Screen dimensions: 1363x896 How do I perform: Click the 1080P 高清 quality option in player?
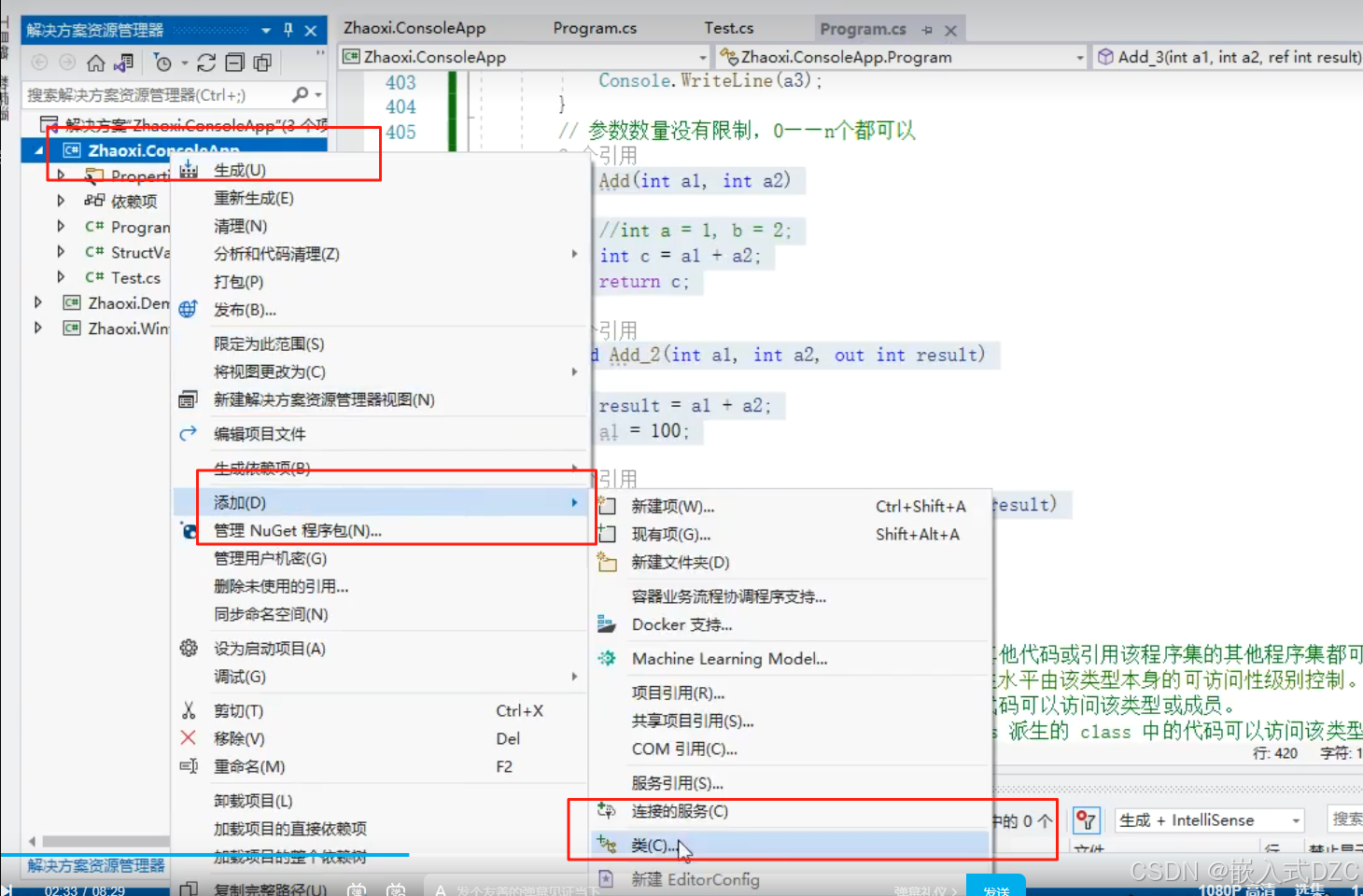tap(1236, 889)
